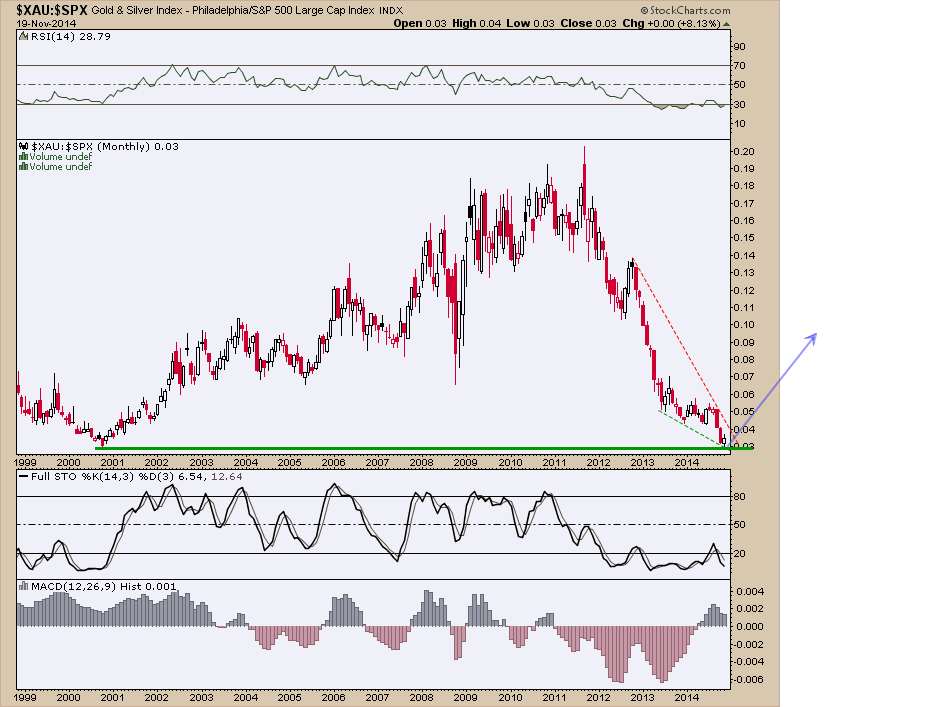Click the 0.18 price axis label
Viewport: 930px width, 707px height.
pyautogui.click(x=744, y=186)
